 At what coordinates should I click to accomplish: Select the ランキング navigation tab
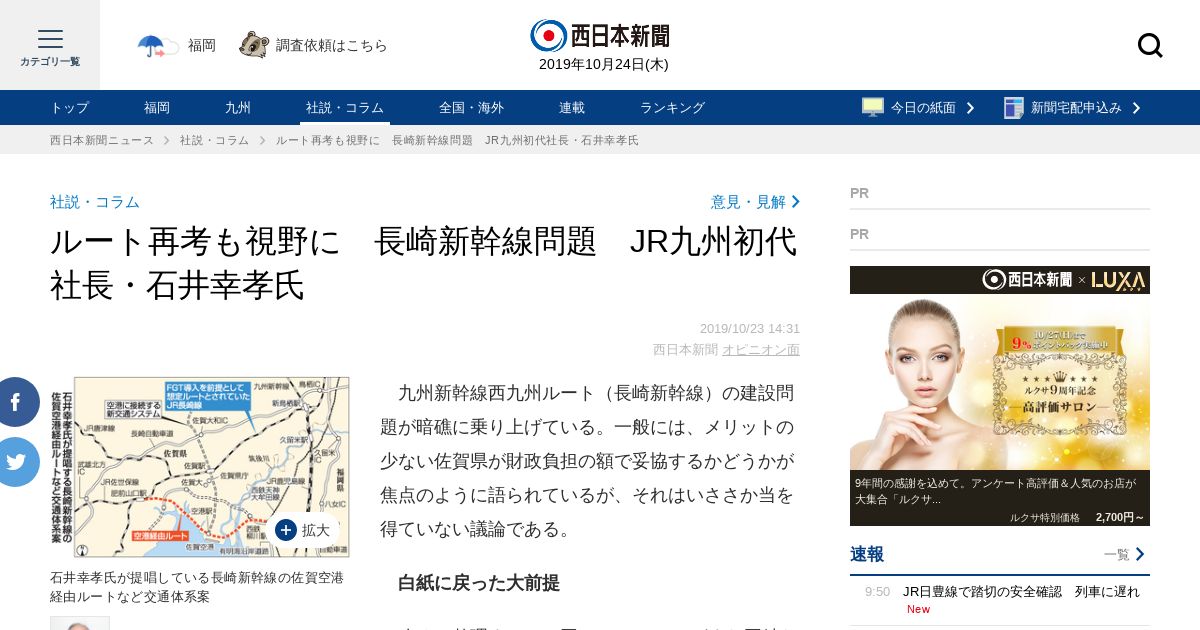pyautogui.click(x=673, y=107)
